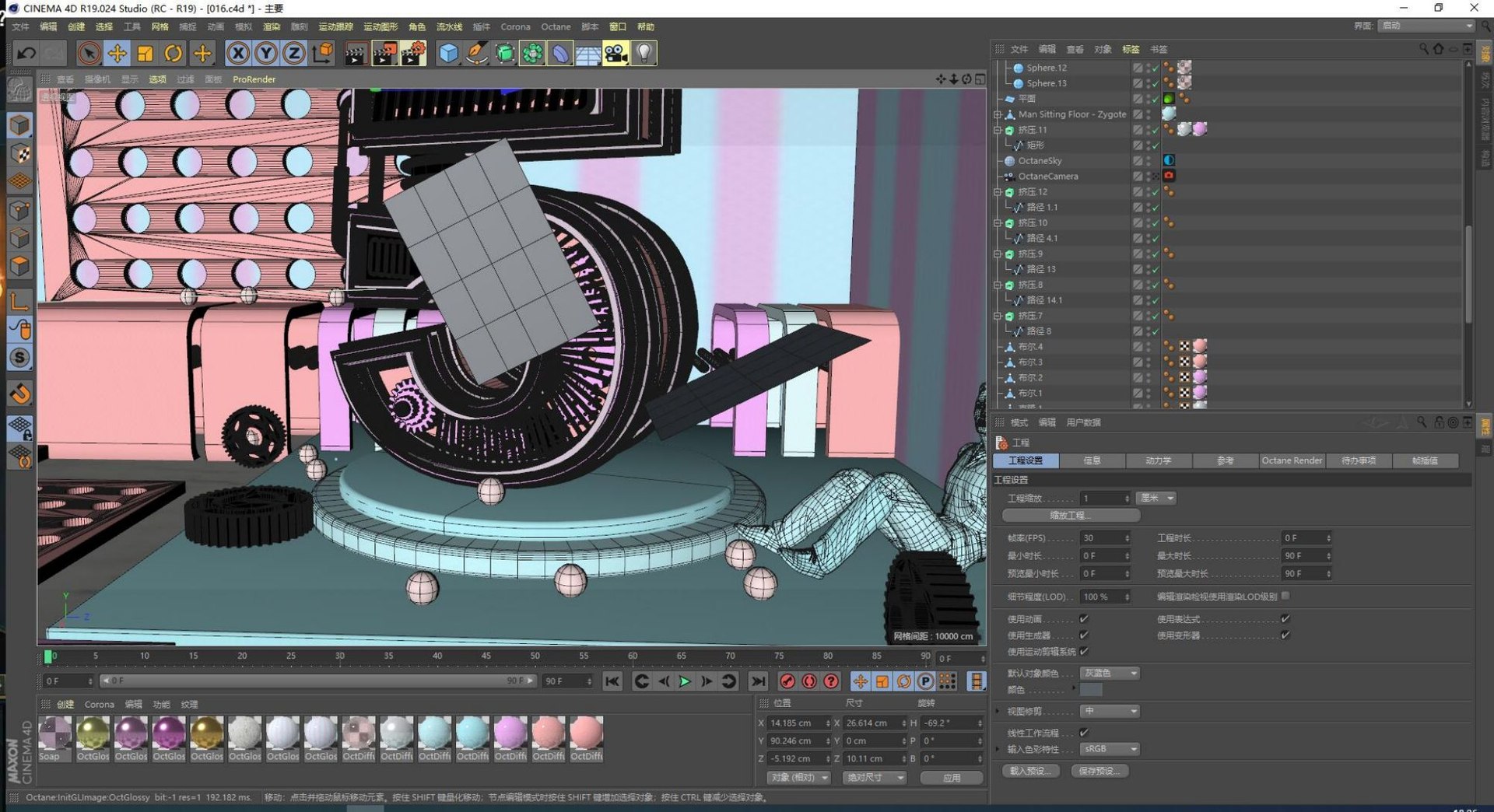Toggle 线性工作流程 checkbox
This screenshot has height=812, width=1494.
click(1084, 733)
